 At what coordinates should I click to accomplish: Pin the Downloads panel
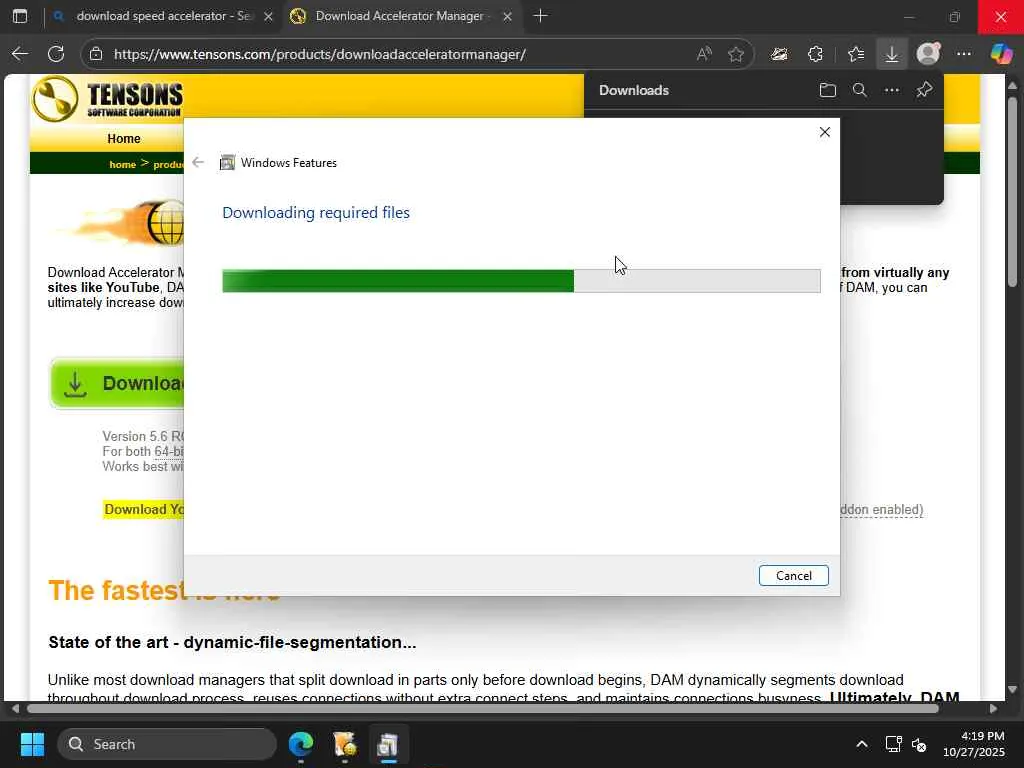point(924,90)
